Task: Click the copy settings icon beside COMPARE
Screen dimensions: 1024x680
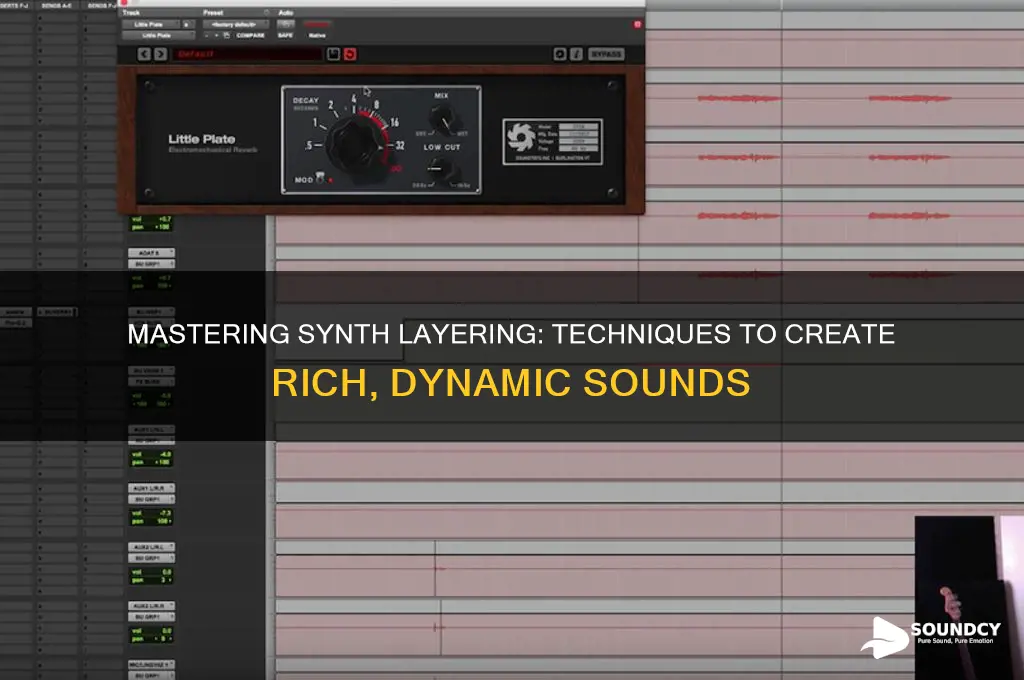Action: tap(227, 35)
